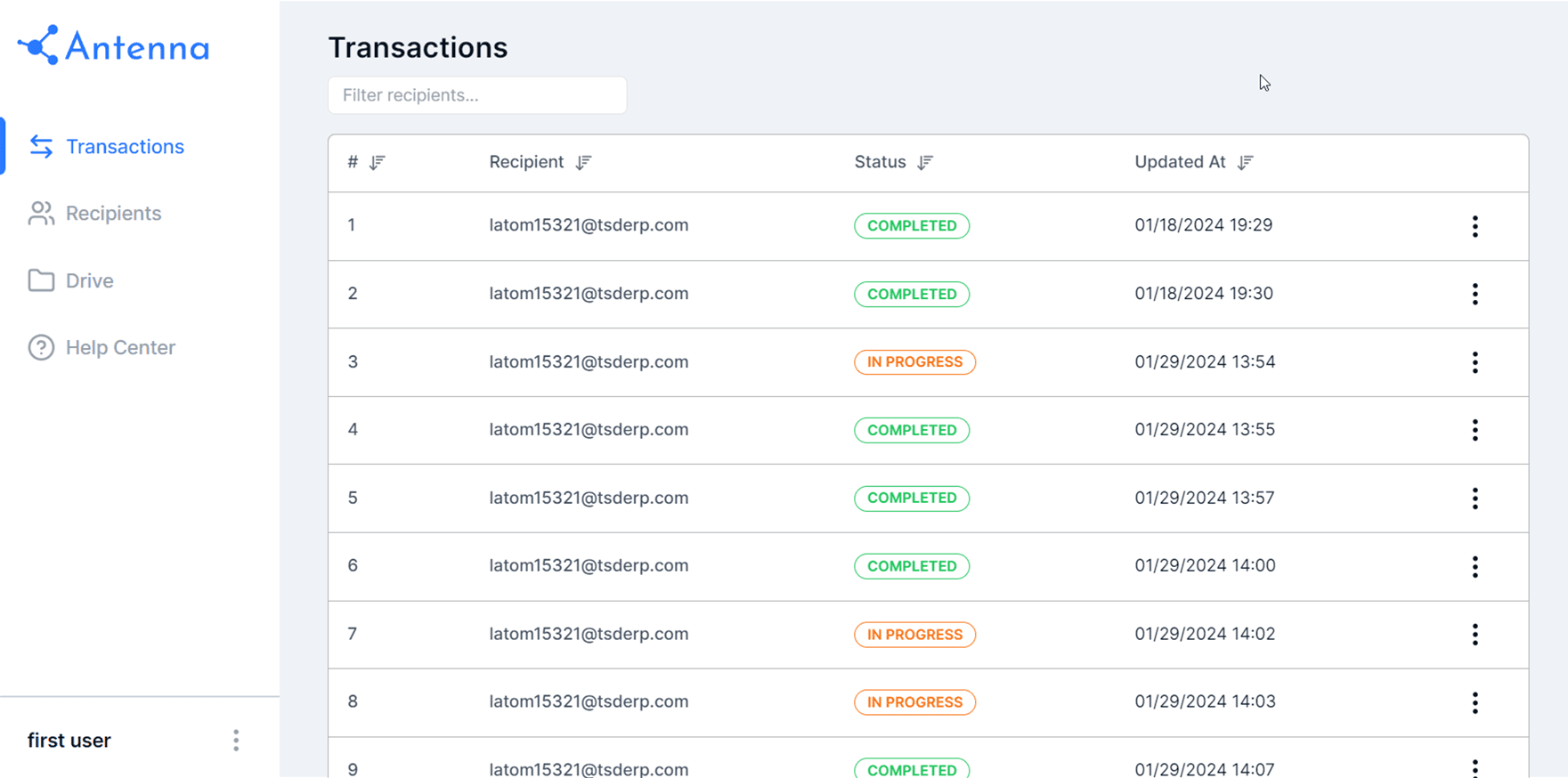
Task: Click the Drive folder icon
Action: coord(41,280)
